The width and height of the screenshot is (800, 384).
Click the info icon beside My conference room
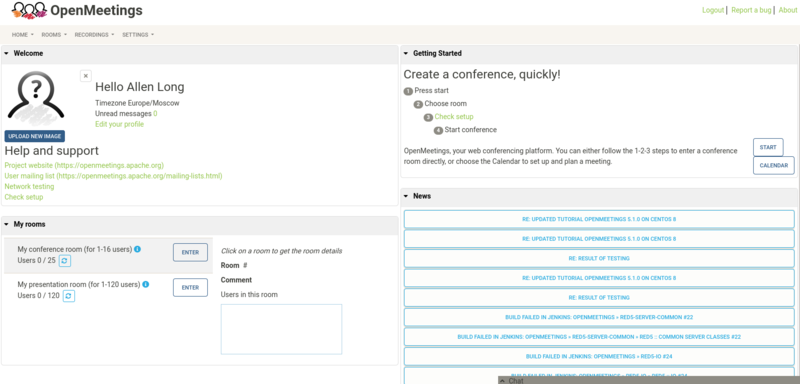tap(138, 249)
